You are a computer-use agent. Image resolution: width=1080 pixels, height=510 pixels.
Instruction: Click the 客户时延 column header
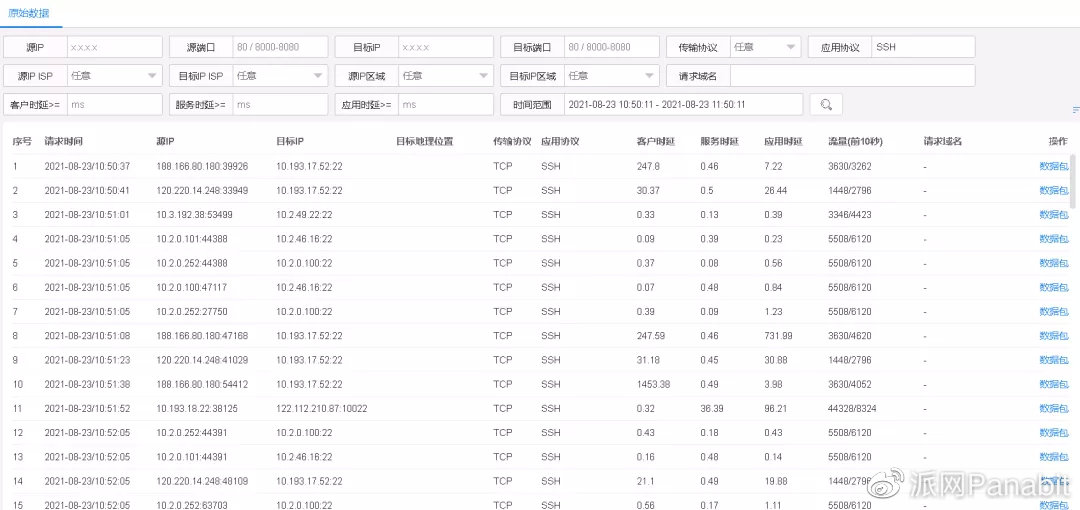[656, 141]
